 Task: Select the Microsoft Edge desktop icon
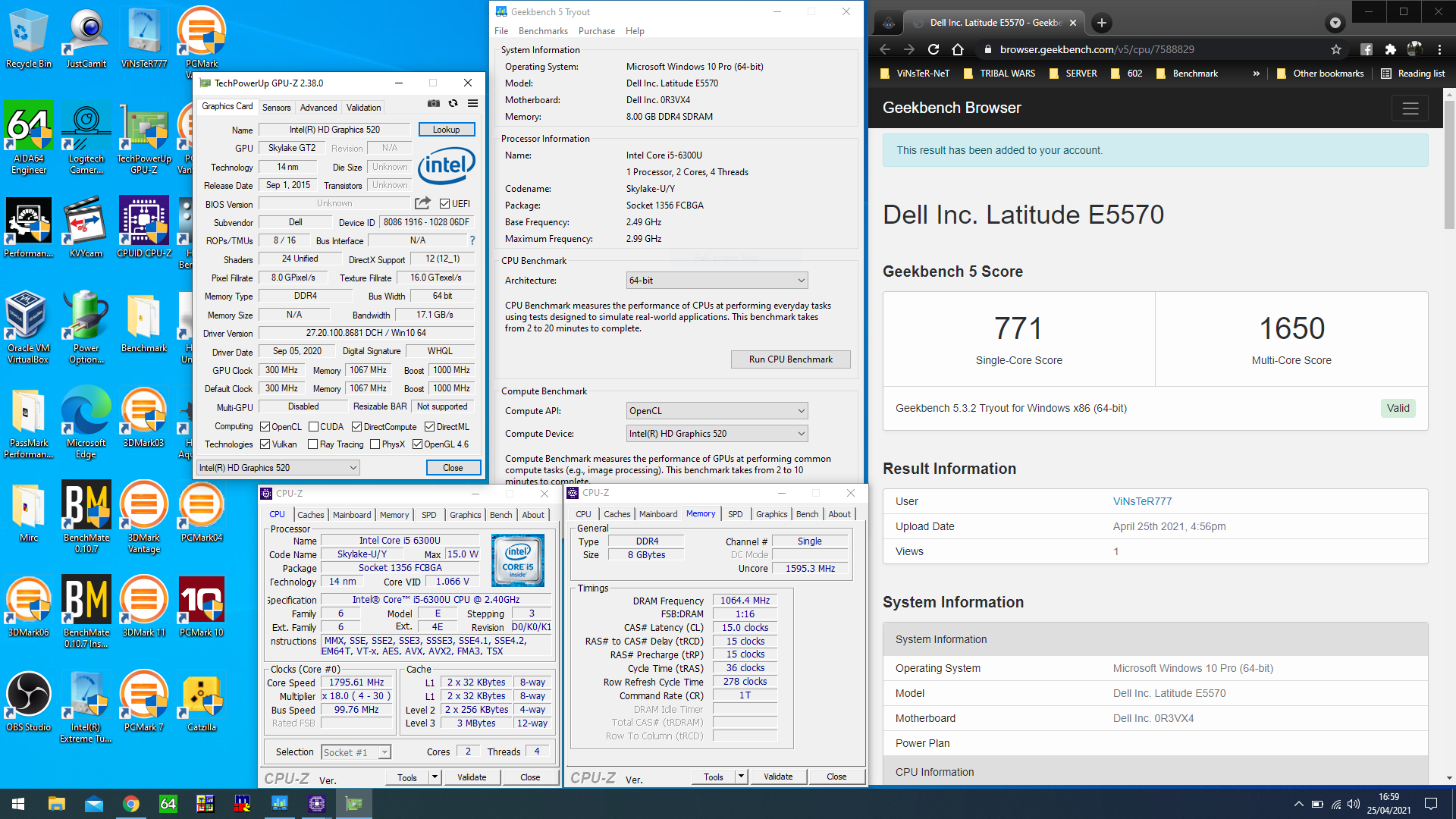click(86, 422)
